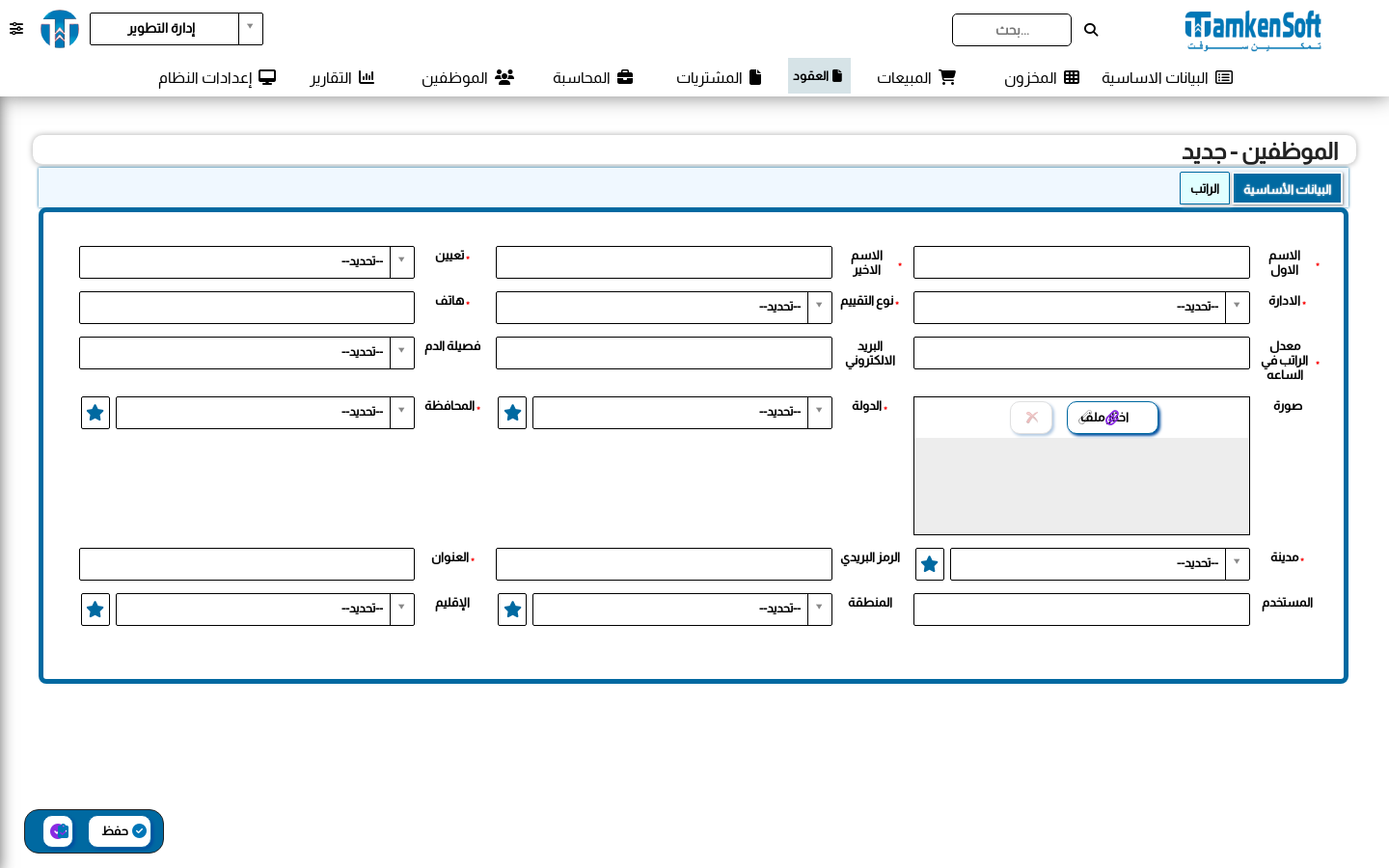Viewport: 1389px width, 868px height.
Task: Click the star button beside مدينة dropdown
Action: (930, 564)
